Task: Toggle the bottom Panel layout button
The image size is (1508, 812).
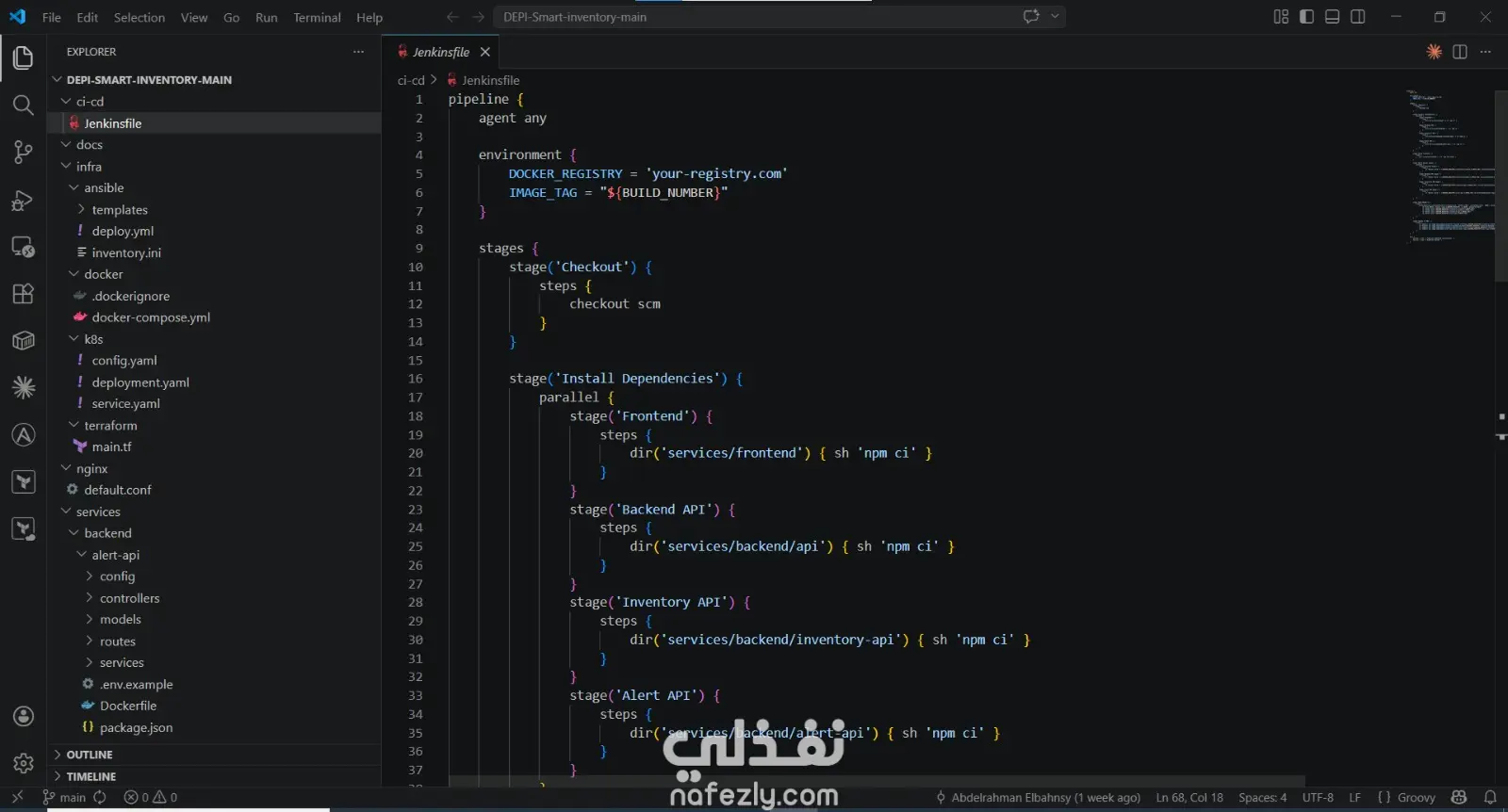Action: [x=1332, y=17]
